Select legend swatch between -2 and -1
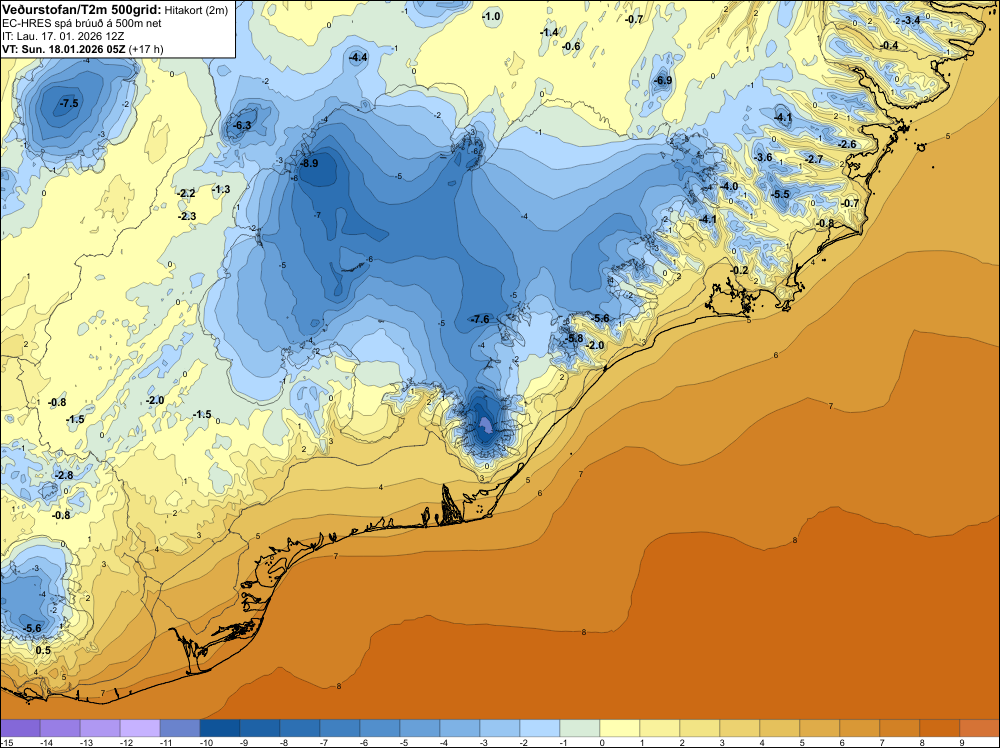The width and height of the screenshot is (1000, 748). click(x=540, y=728)
